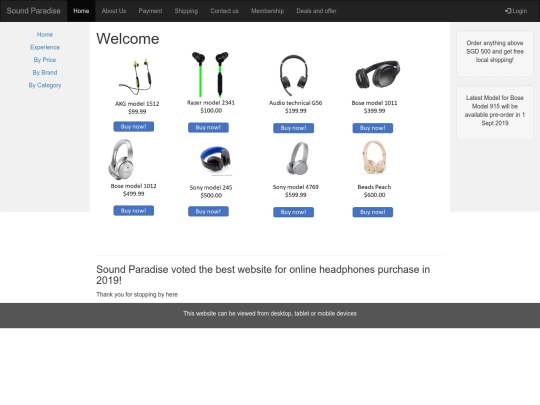Open Deals and offer page
This screenshot has width=540, height=405.
[316, 11]
